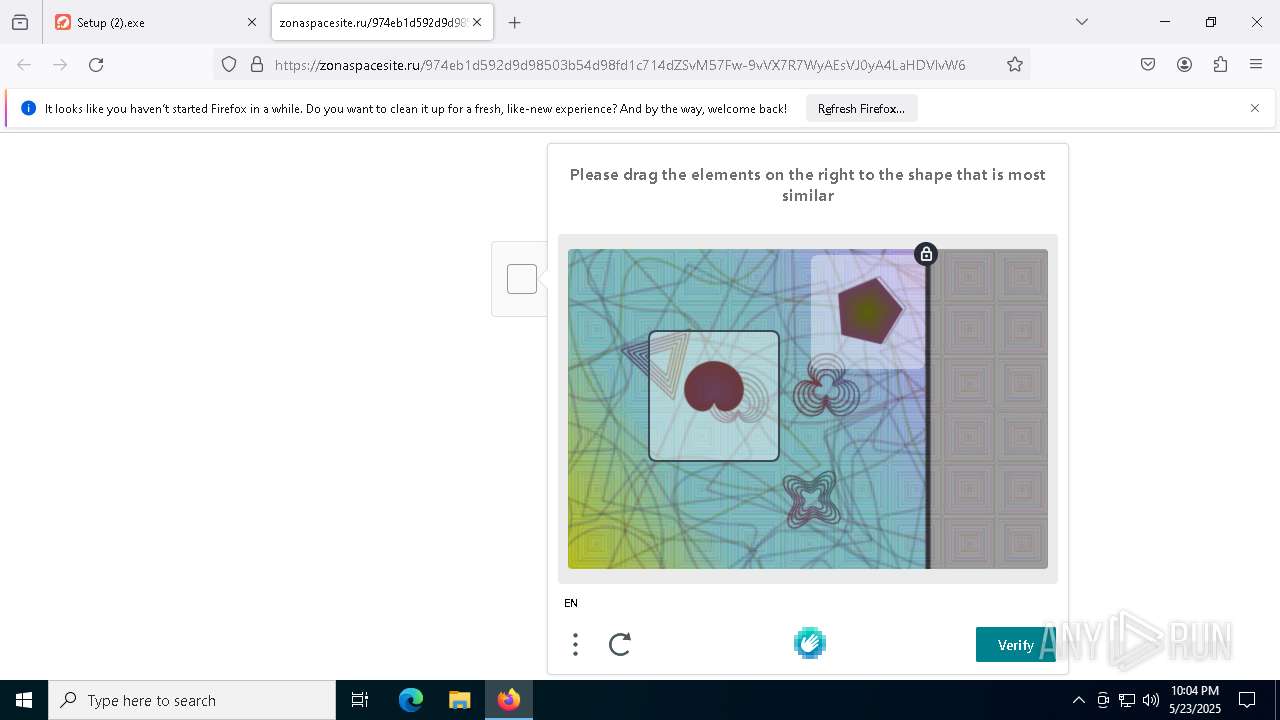Open the Windows Start menu

point(24,700)
